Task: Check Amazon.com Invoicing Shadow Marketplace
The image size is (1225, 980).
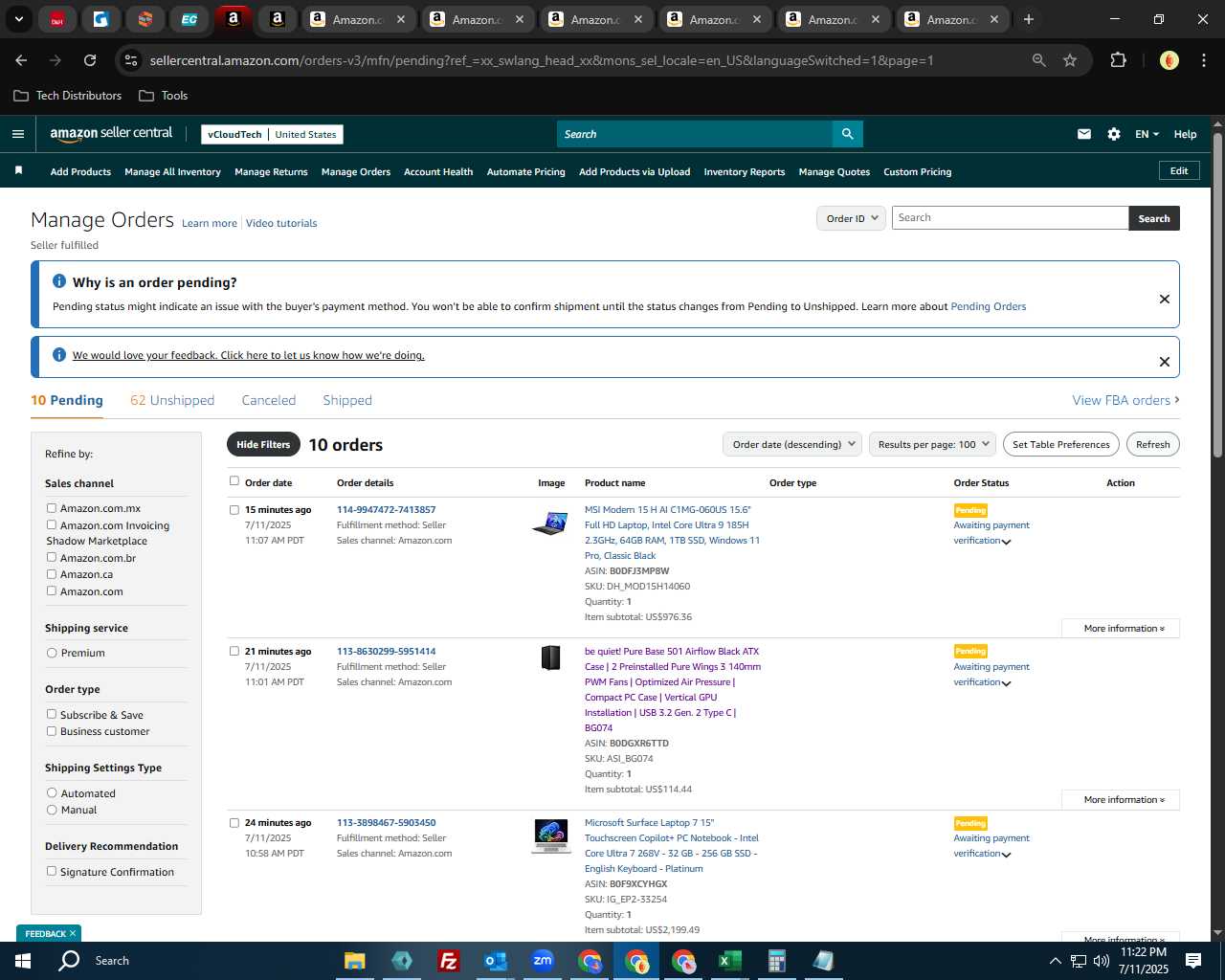Action: coord(52,524)
